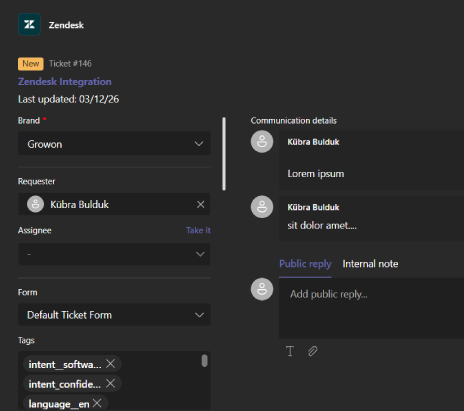Click the Tags label

[26, 340]
